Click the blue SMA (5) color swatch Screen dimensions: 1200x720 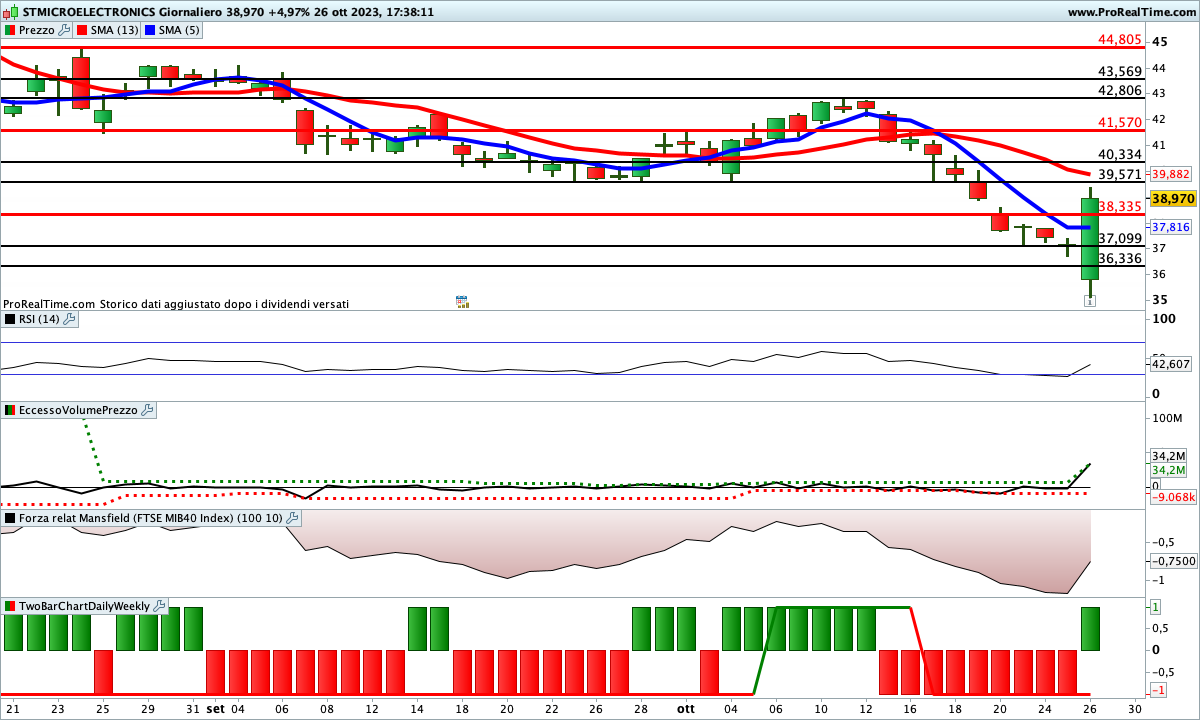pos(149,30)
